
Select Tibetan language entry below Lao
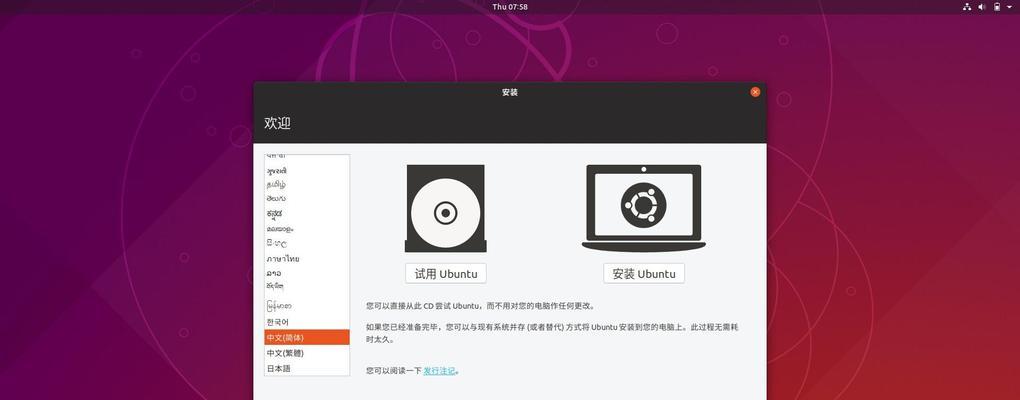[307, 287]
